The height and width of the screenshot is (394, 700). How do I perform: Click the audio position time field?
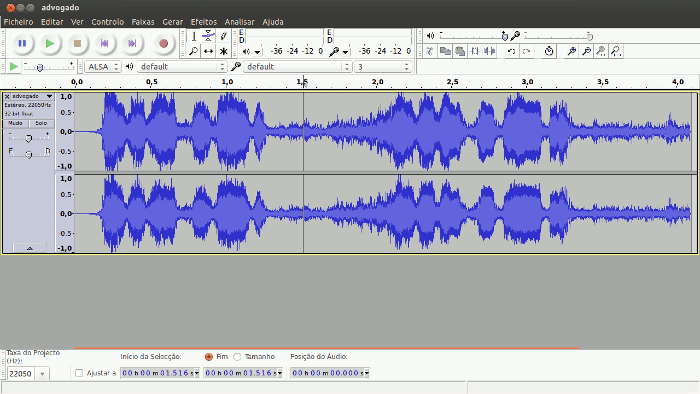(330, 373)
